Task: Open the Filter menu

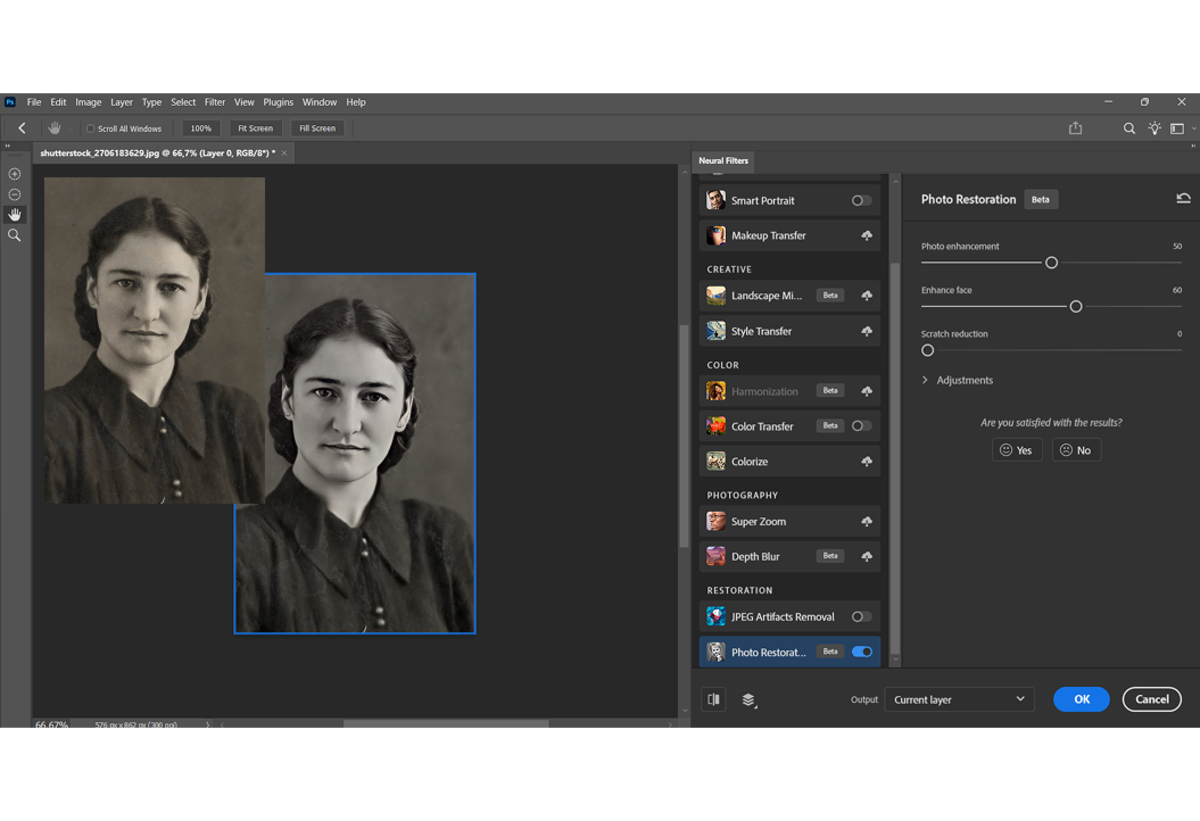Action: point(215,102)
